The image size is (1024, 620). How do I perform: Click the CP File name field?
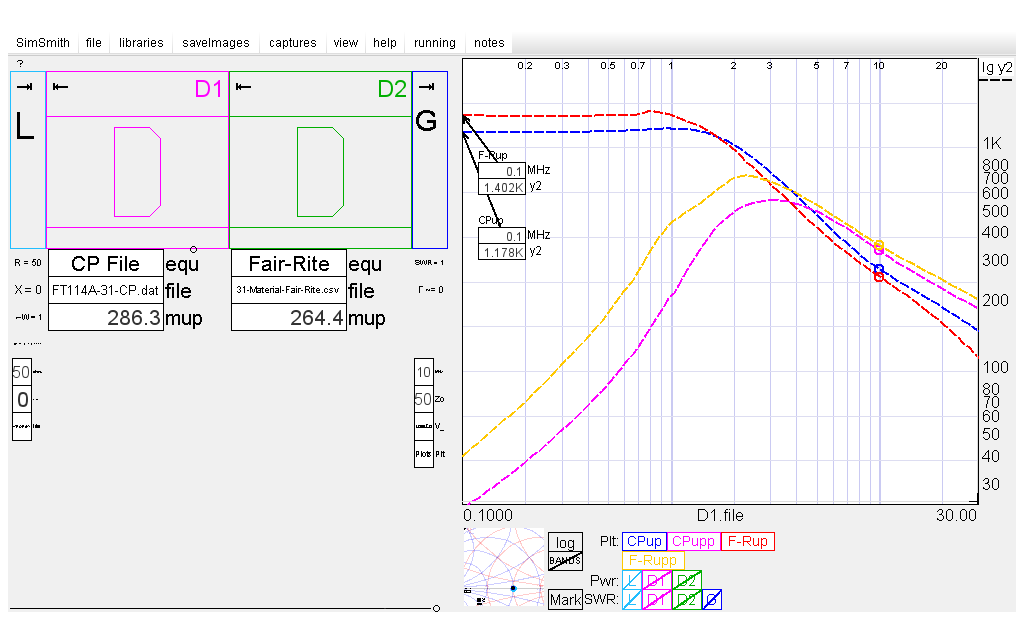[x=106, y=263]
